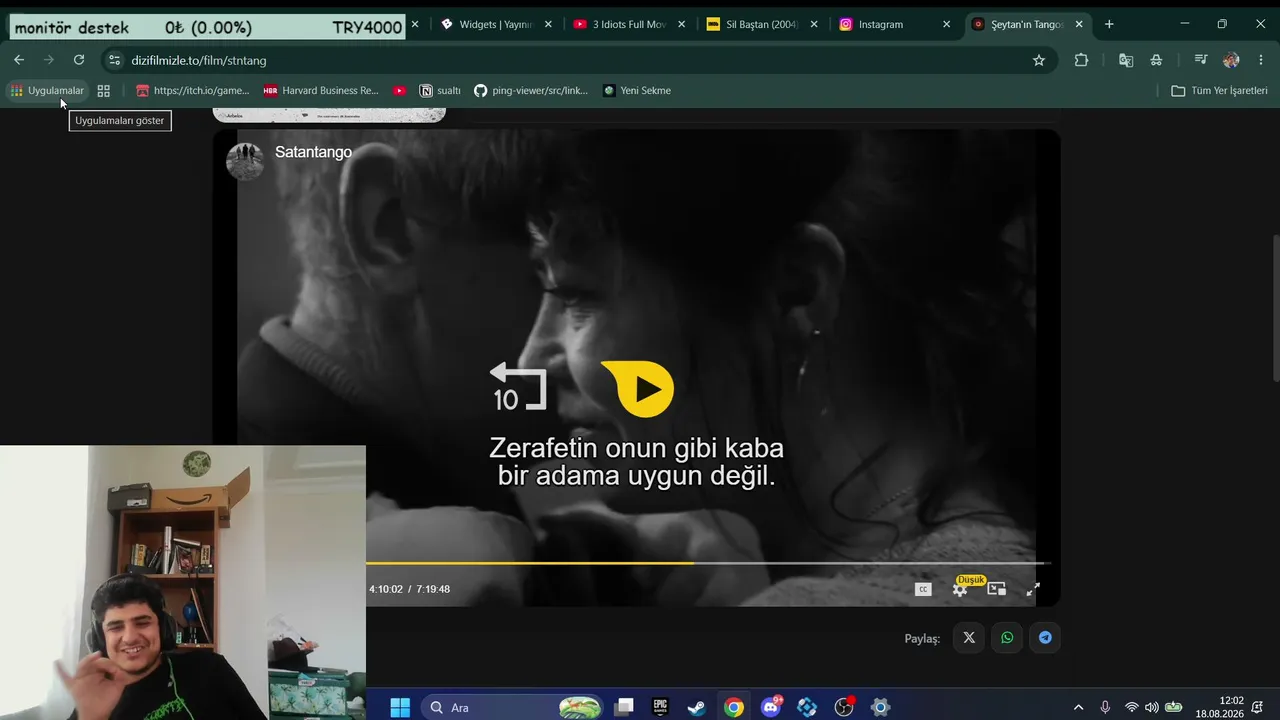
Task: Open the sualtı bookmark
Action: 440,90
